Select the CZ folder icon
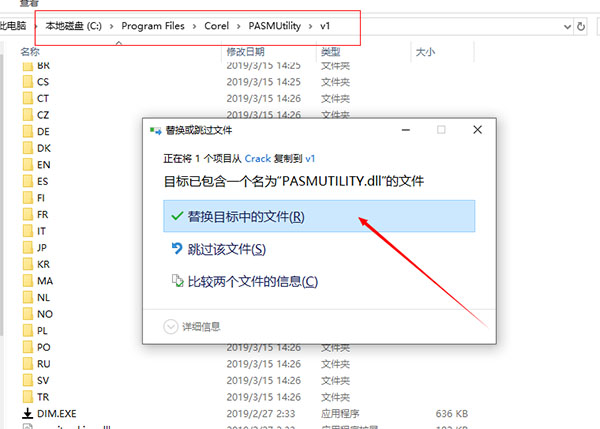600x429 pixels. click(28, 115)
